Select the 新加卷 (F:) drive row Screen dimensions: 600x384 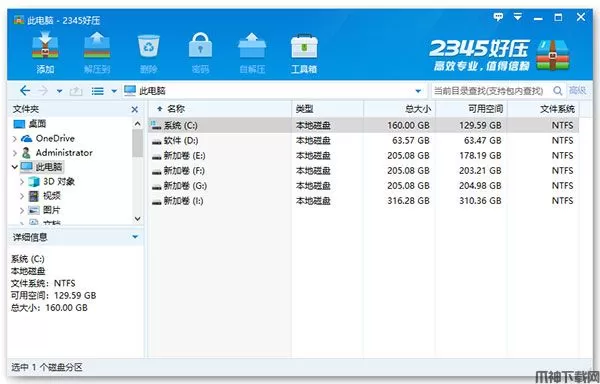tap(364, 171)
